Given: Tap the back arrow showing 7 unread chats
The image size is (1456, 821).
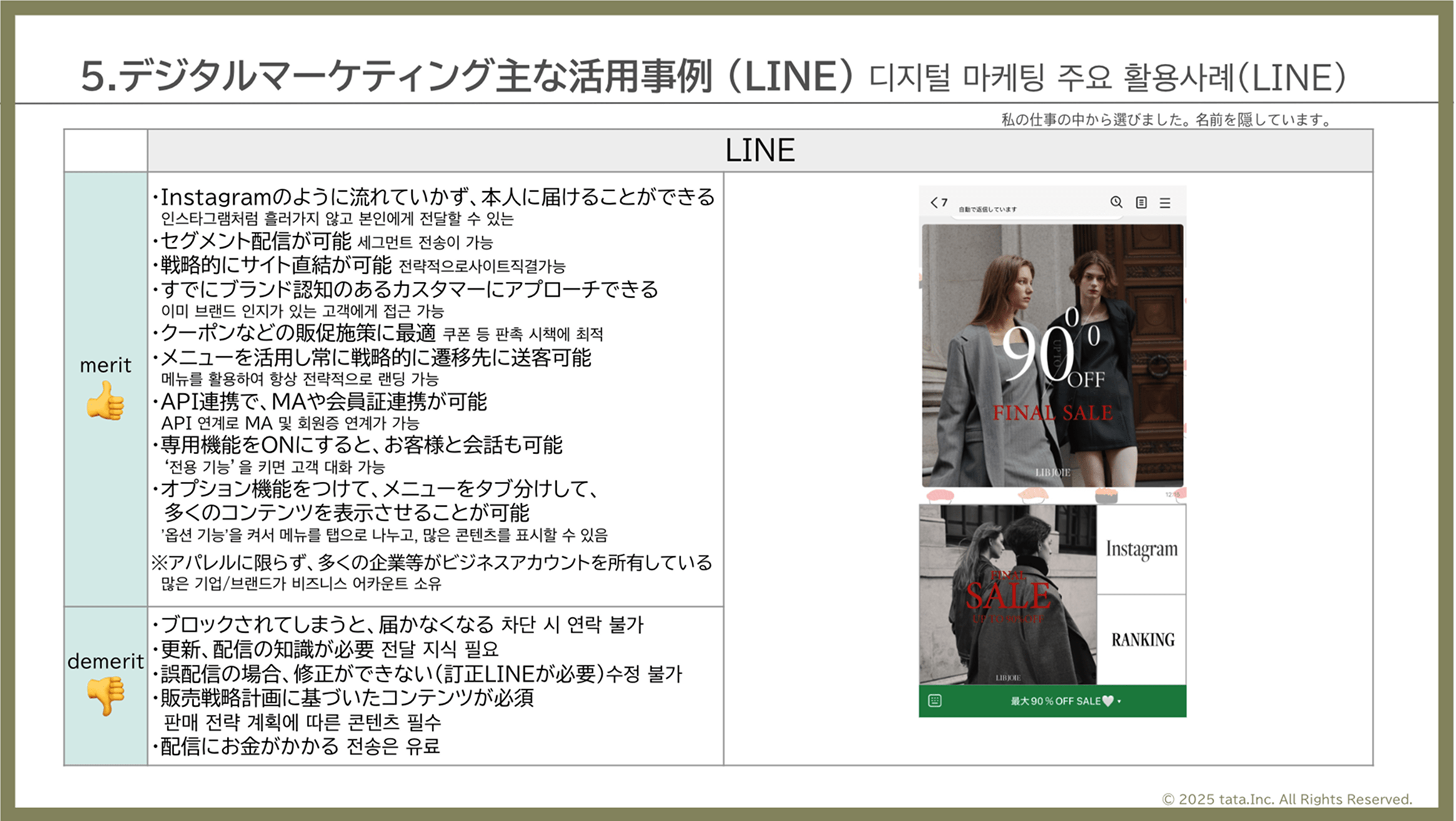Looking at the screenshot, I should tap(936, 203).
